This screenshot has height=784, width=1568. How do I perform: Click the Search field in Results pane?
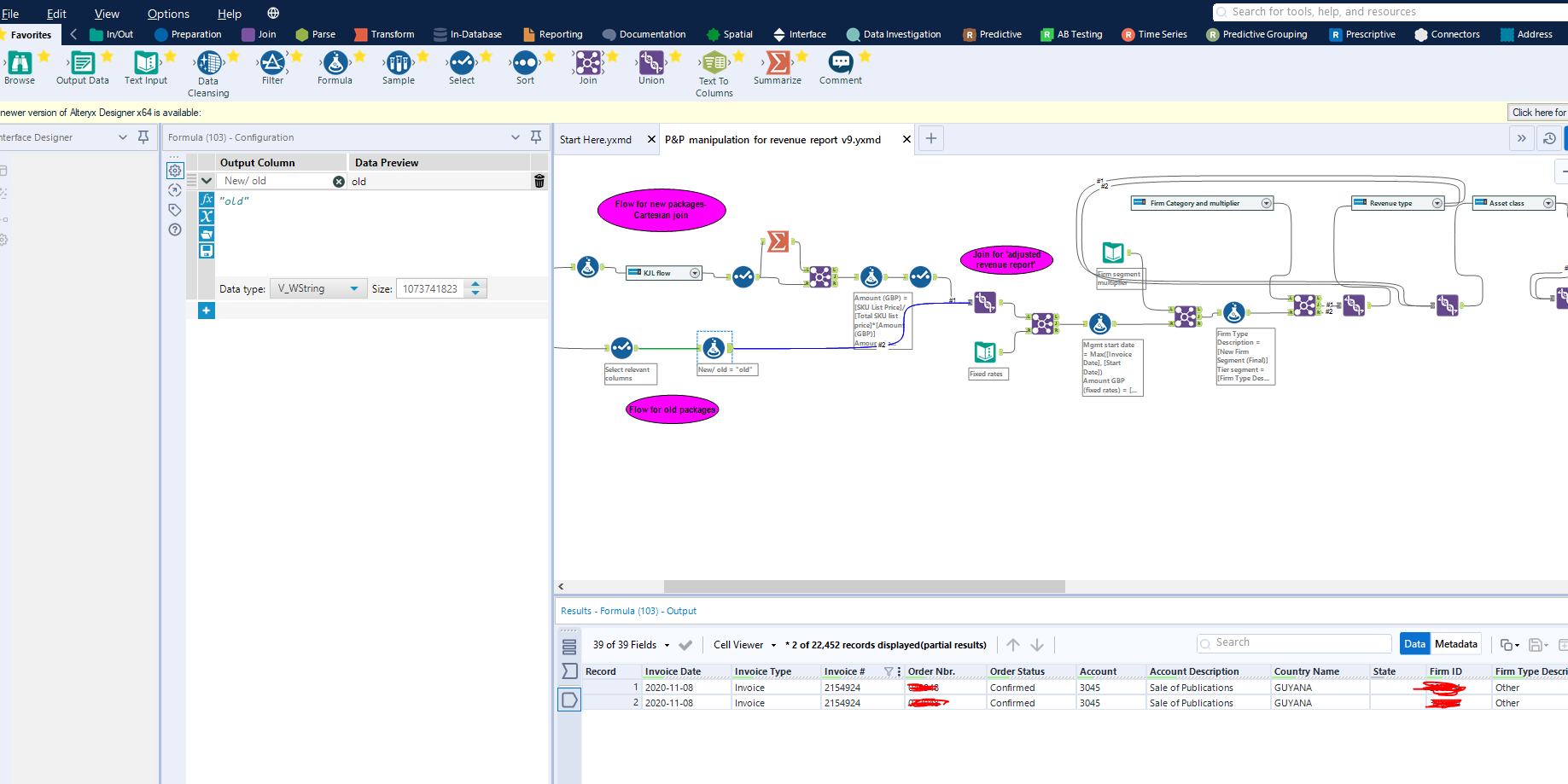tap(1293, 642)
